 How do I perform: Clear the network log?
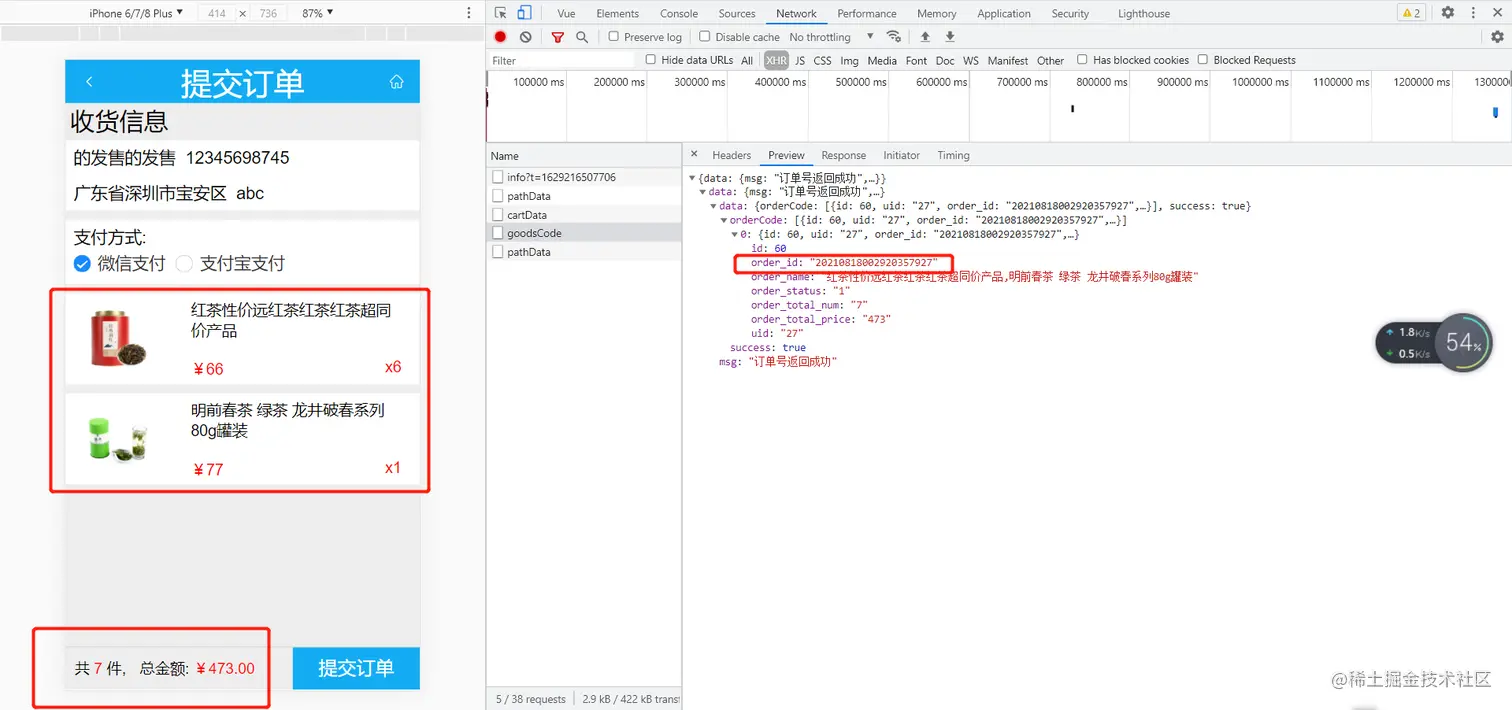pos(525,37)
